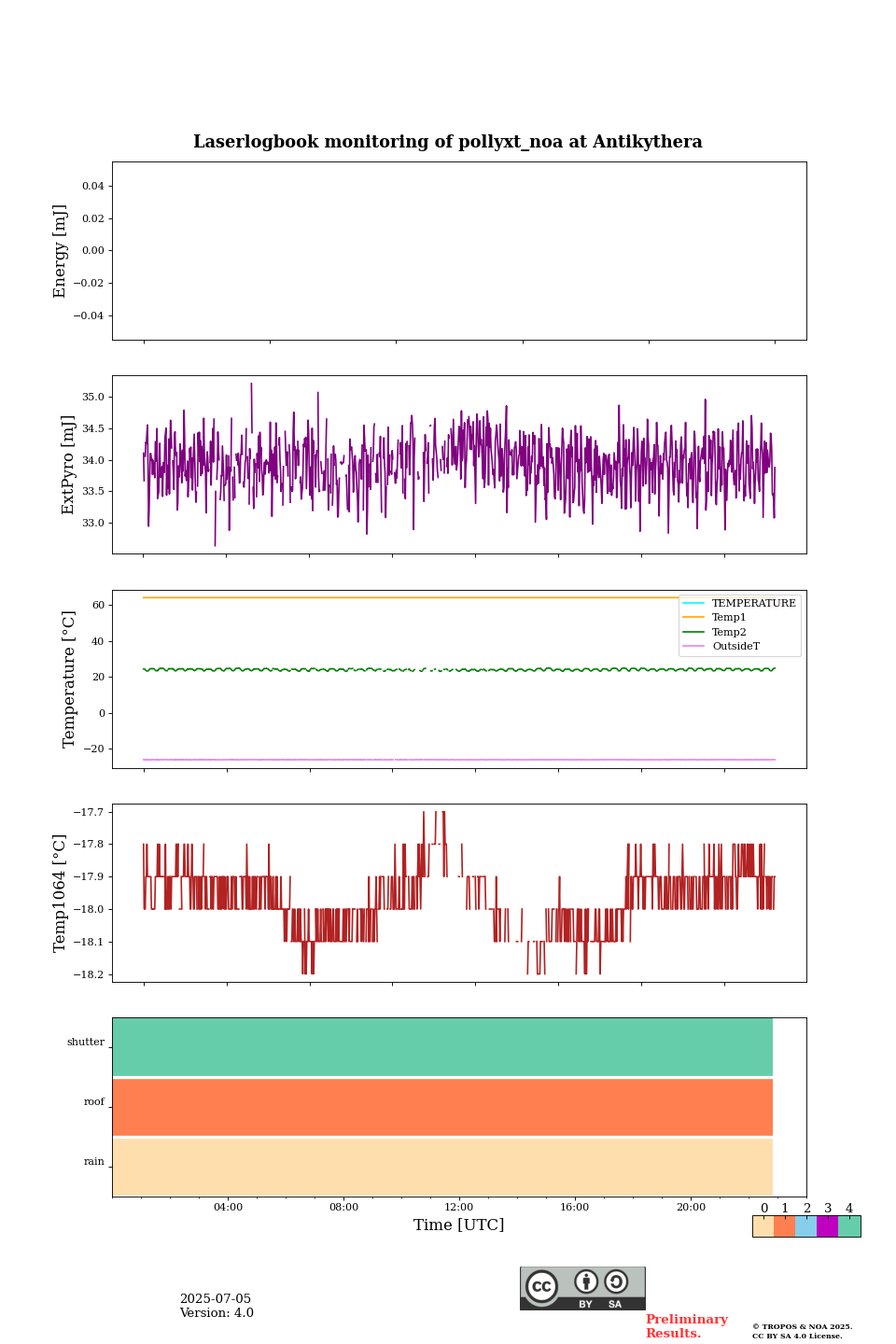Image resolution: width=896 pixels, height=1344 pixels.
Task: Click the -17.7 tick on Temp1064 axis
Action: pos(91,812)
